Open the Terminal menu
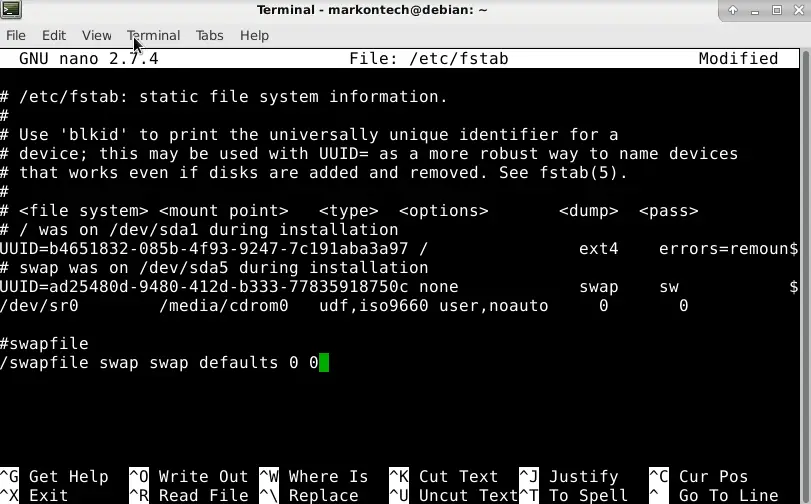Viewport: 811px width, 504px height. pyautogui.click(x=154, y=35)
